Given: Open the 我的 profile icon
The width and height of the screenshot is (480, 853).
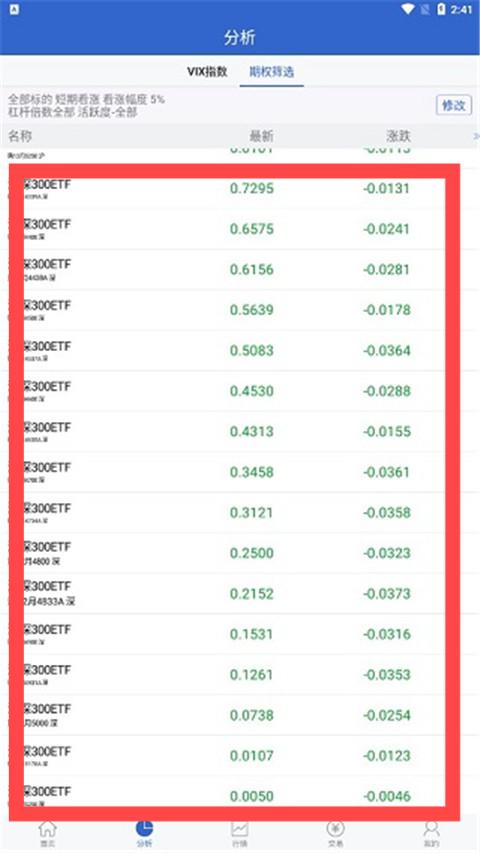Looking at the screenshot, I should click(x=431, y=830).
